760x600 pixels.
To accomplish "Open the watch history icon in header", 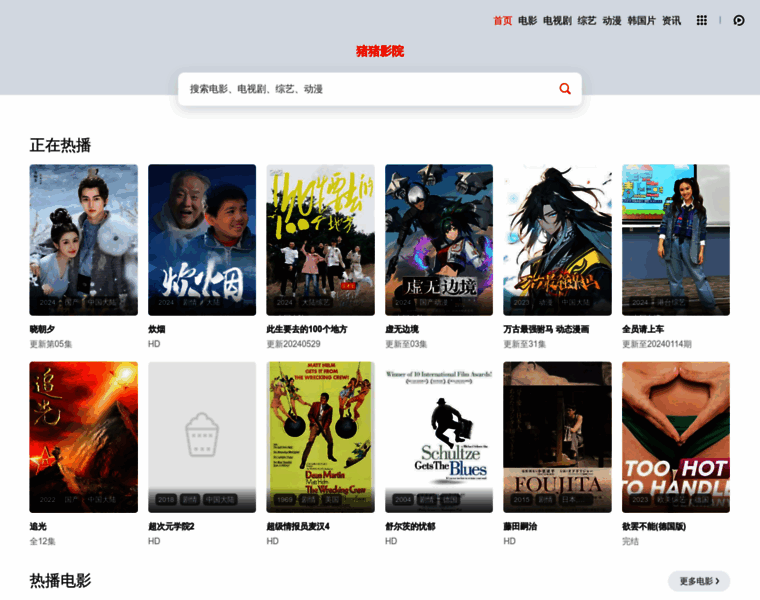I will click(739, 20).
